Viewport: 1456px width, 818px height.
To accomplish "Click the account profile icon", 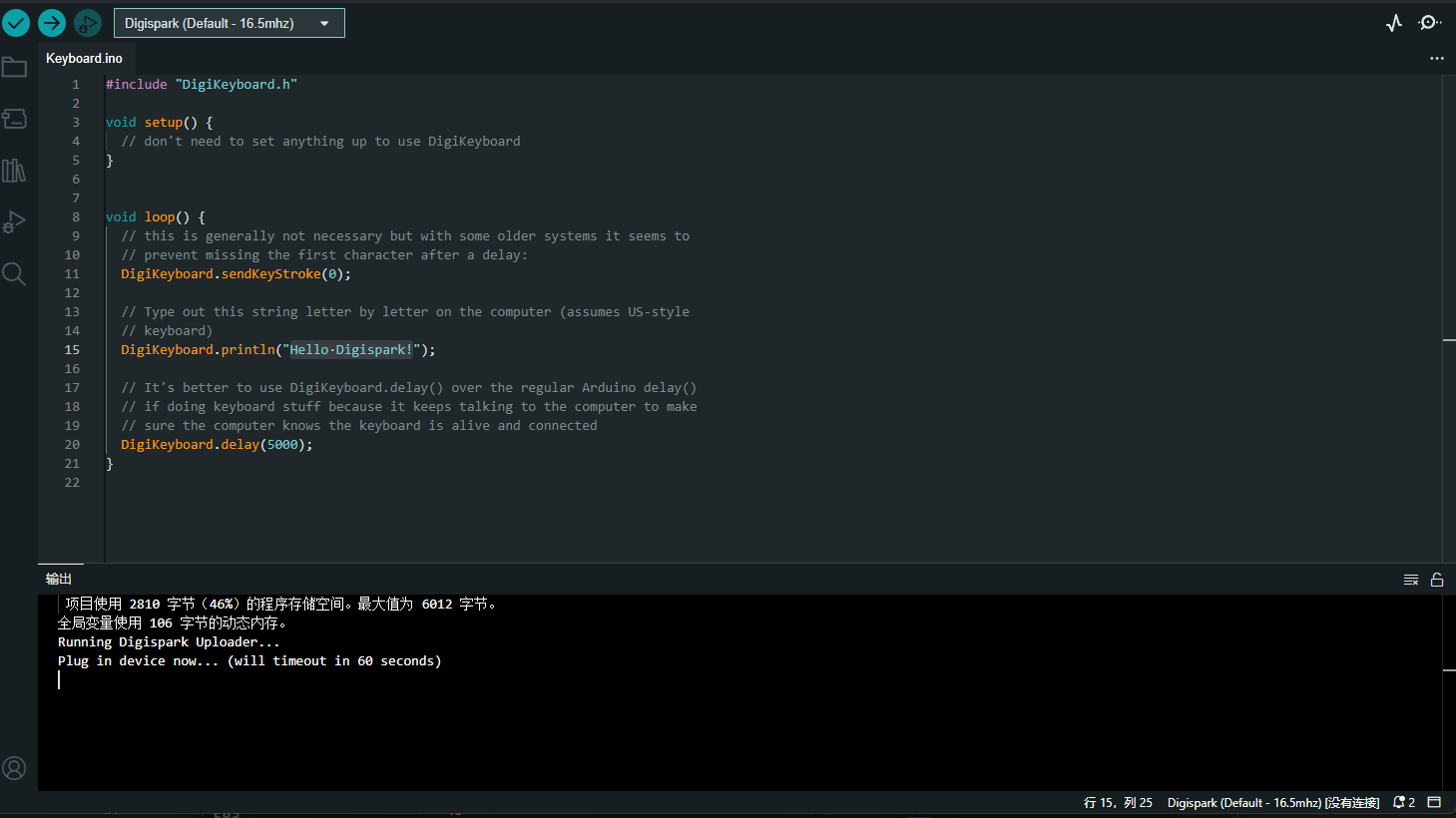I will (x=14, y=768).
